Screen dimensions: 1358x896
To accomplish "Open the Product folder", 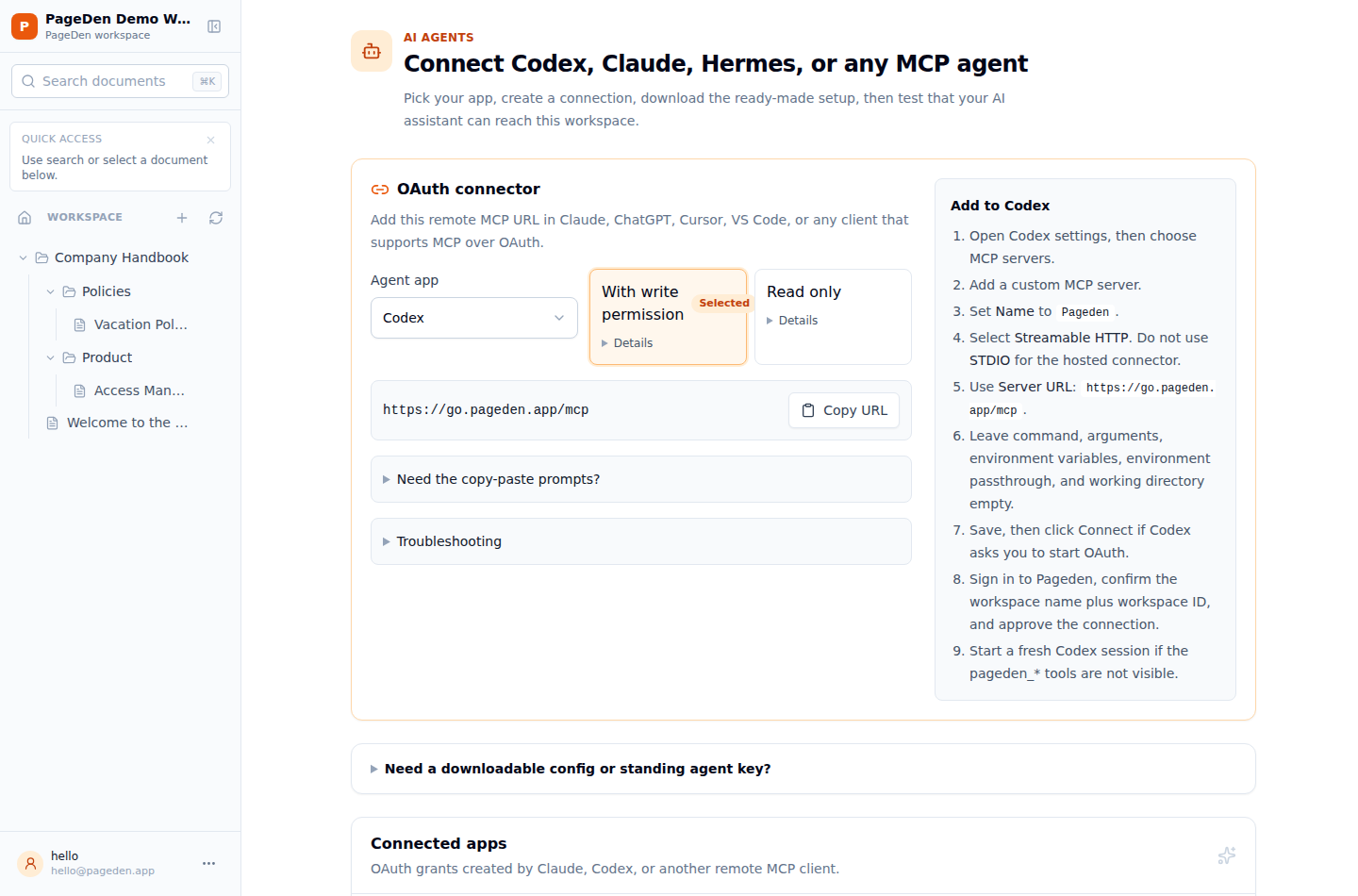I will 107,357.
